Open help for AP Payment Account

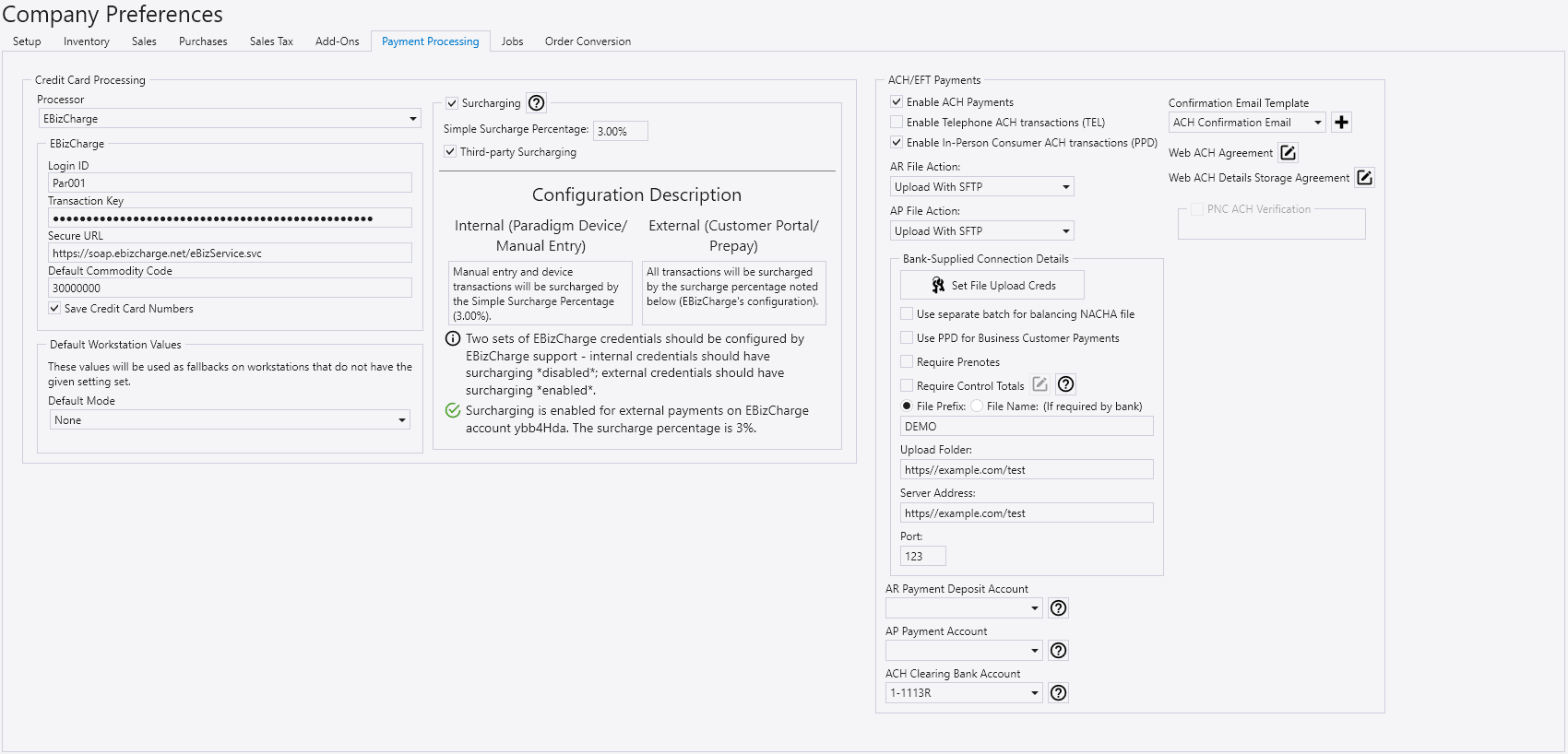1059,651
